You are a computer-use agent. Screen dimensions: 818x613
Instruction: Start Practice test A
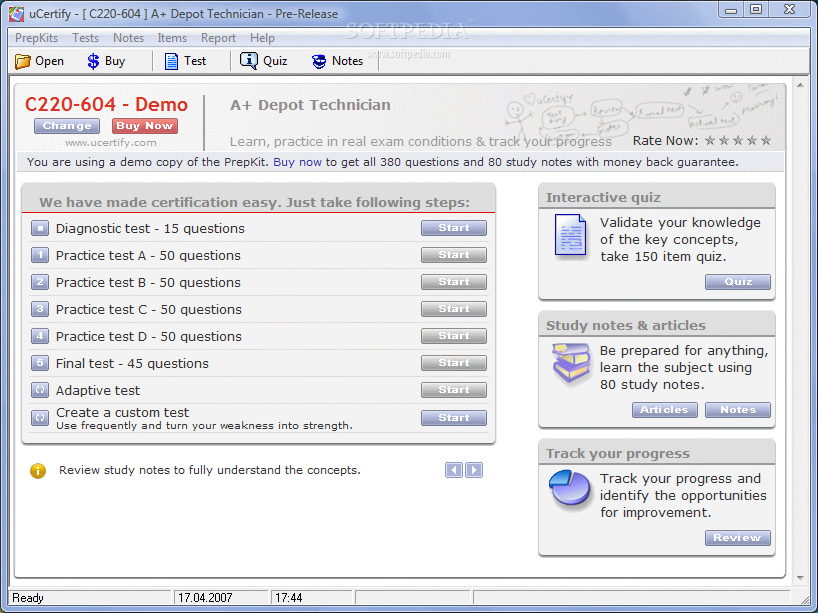(x=454, y=255)
